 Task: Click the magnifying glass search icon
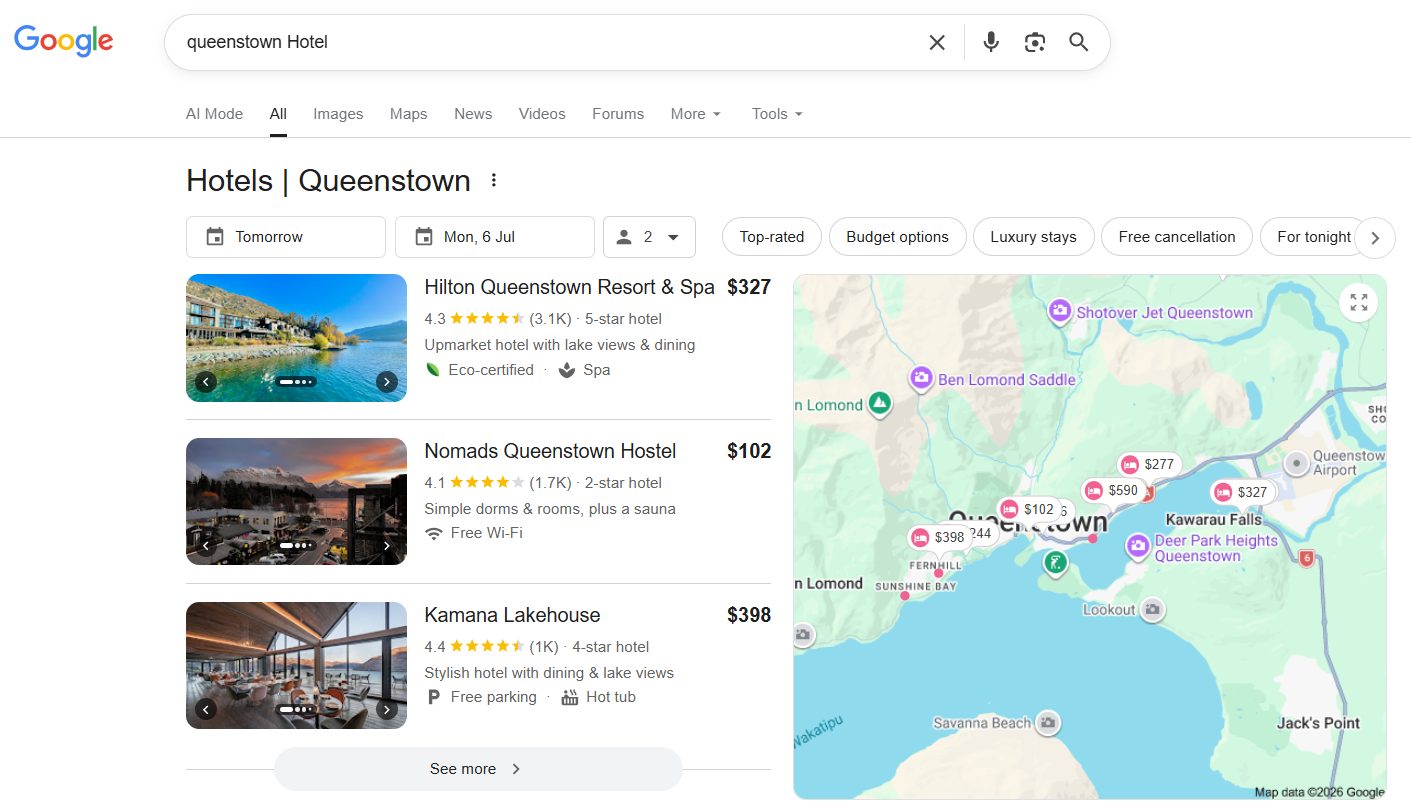coord(1078,42)
